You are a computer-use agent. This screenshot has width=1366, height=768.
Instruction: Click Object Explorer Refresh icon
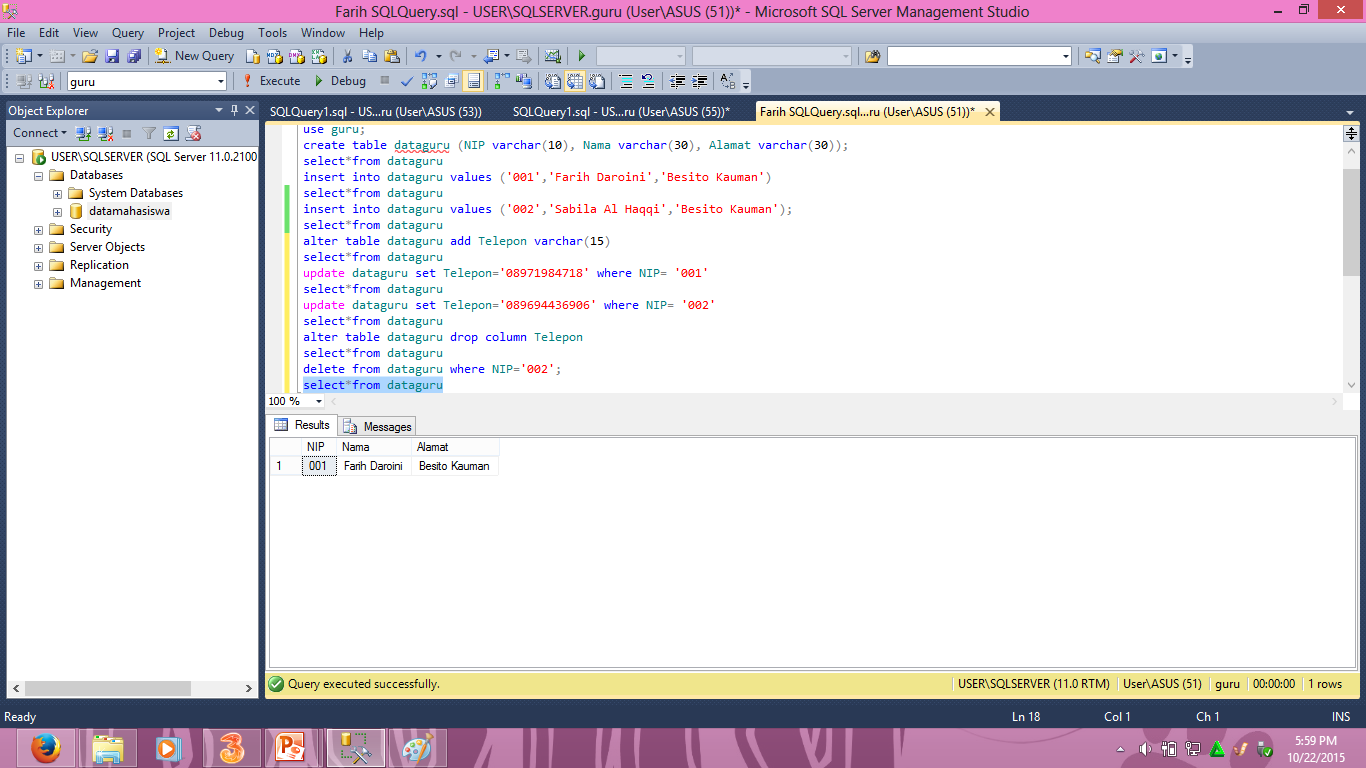click(x=171, y=133)
